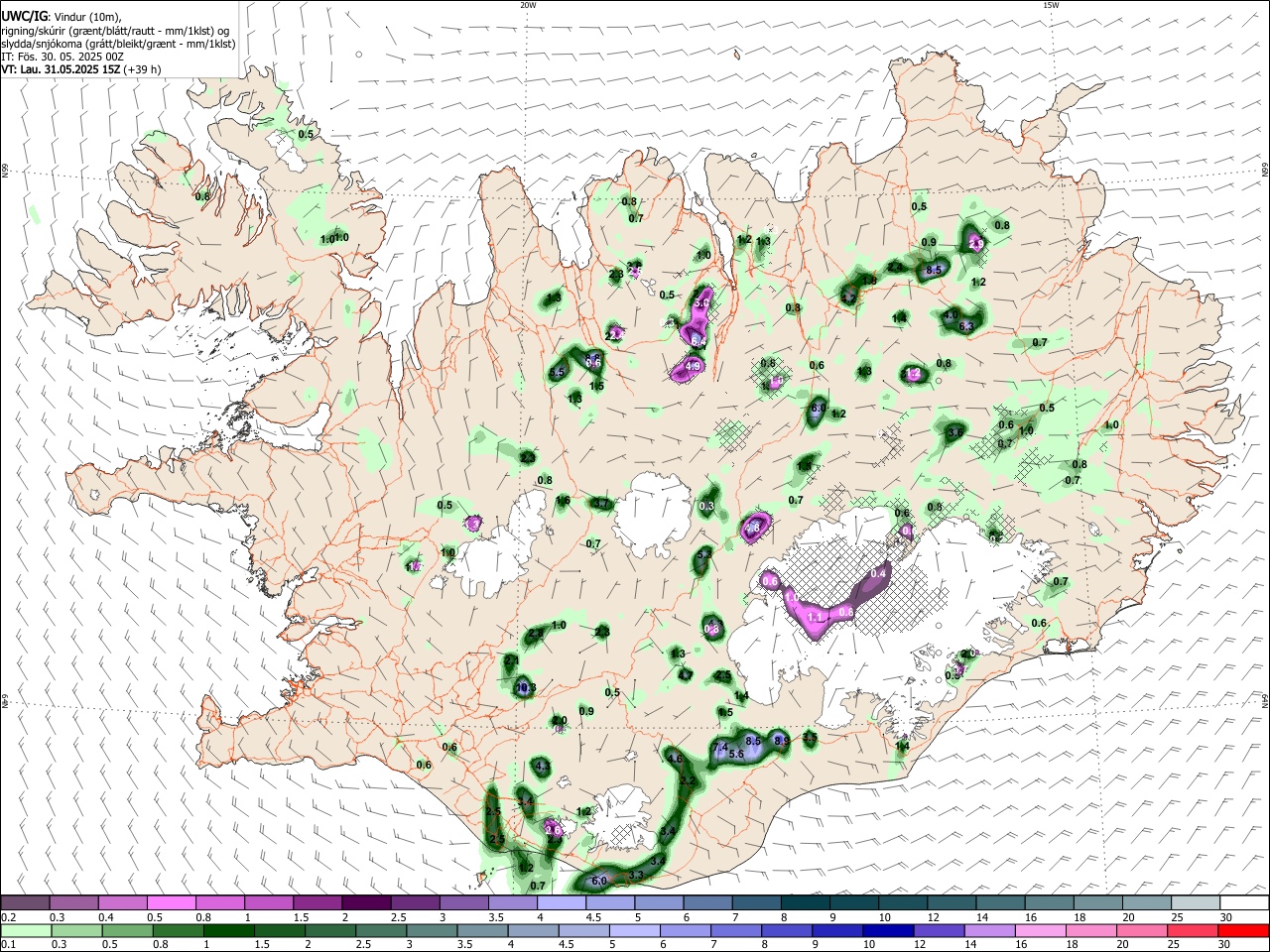This screenshot has height=952, width=1270.
Task: Click the '1.1' snowfall value on the glacier
Action: [817, 617]
